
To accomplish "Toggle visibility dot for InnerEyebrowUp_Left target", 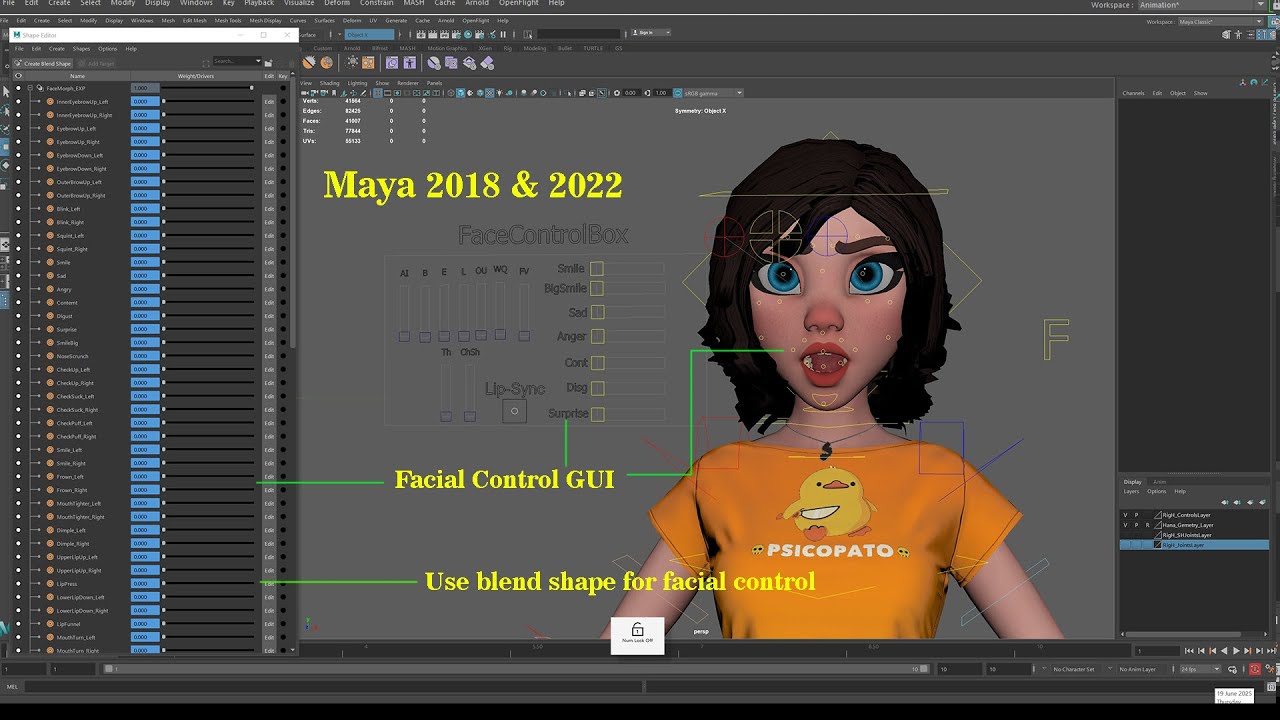I will tap(17, 102).
